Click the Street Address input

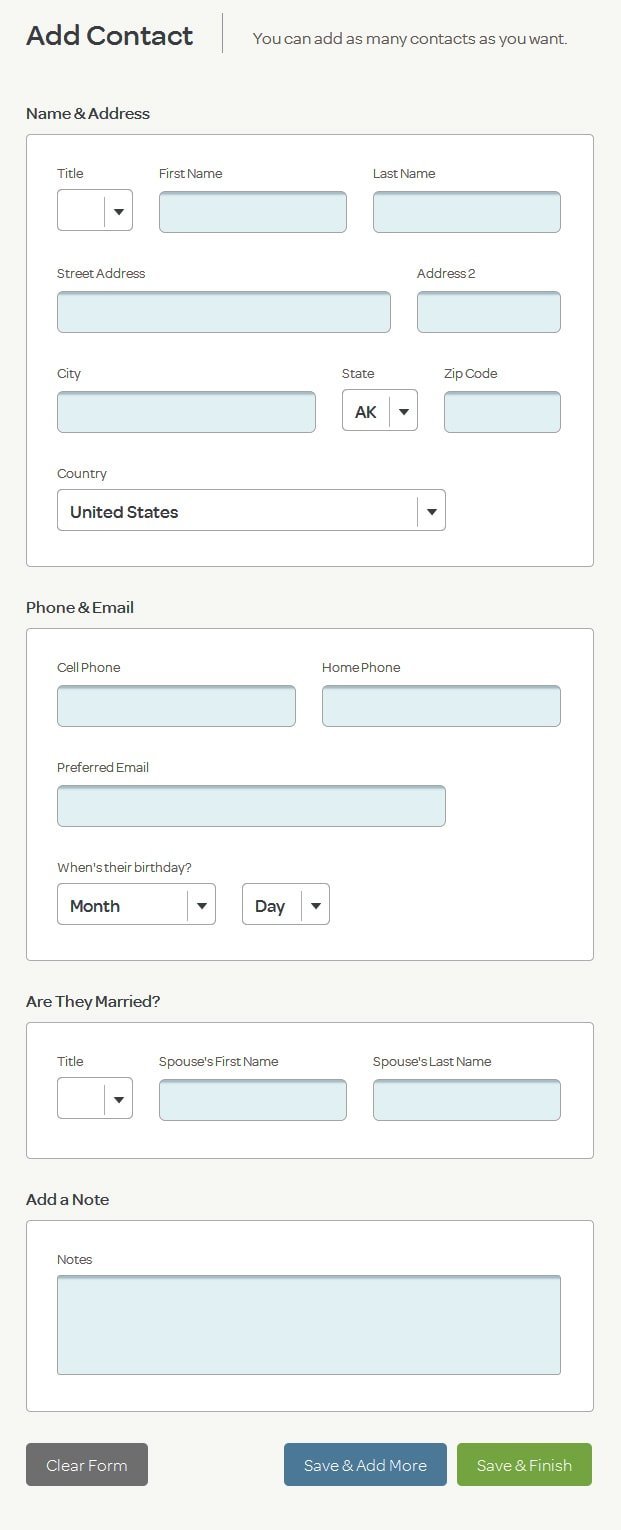click(x=224, y=312)
